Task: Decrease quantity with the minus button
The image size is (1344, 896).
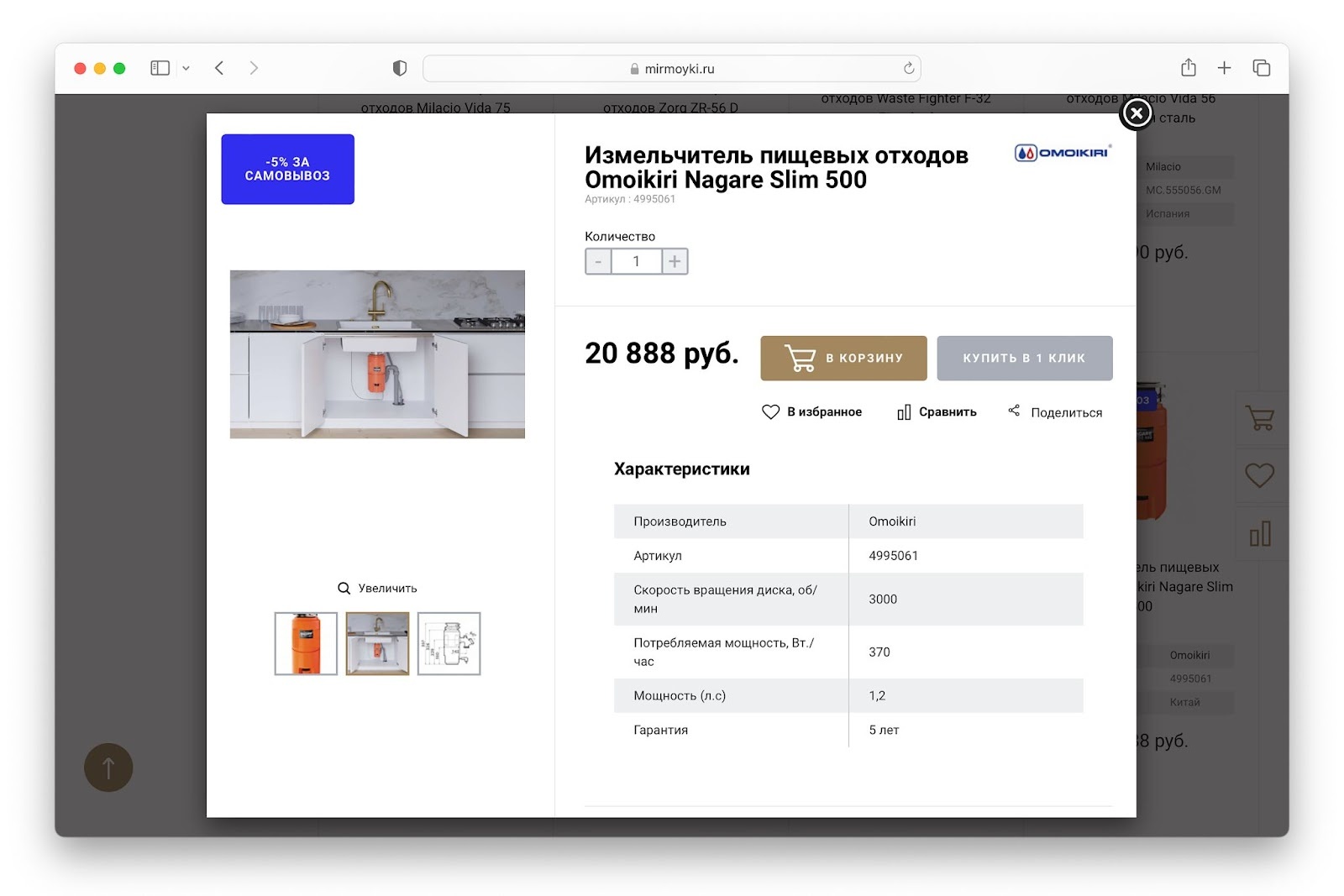Action: coord(598,261)
